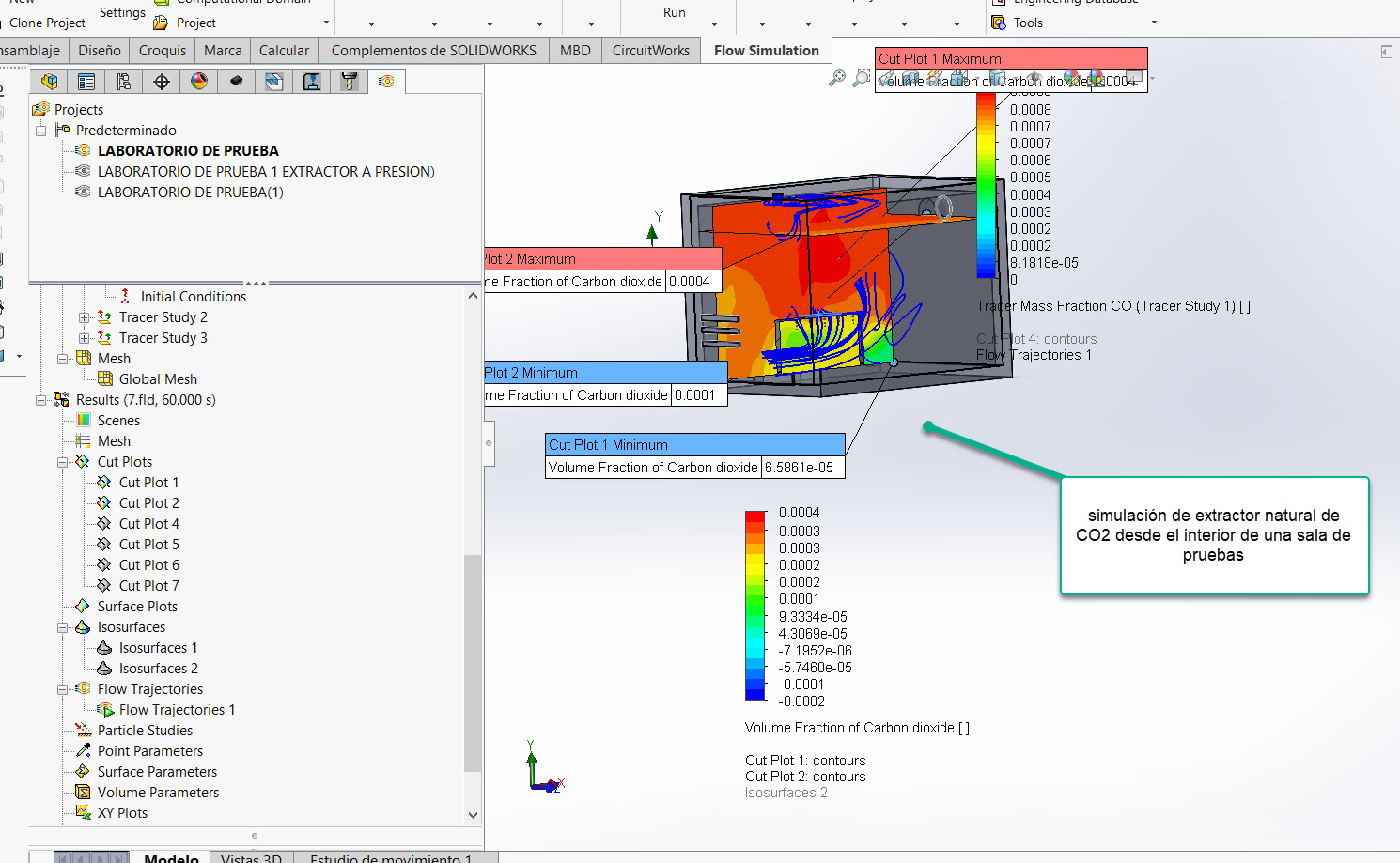Viewport: 1400px width, 863px height.
Task: Open Complementos de SOLIDWORKS tab
Action: point(434,51)
